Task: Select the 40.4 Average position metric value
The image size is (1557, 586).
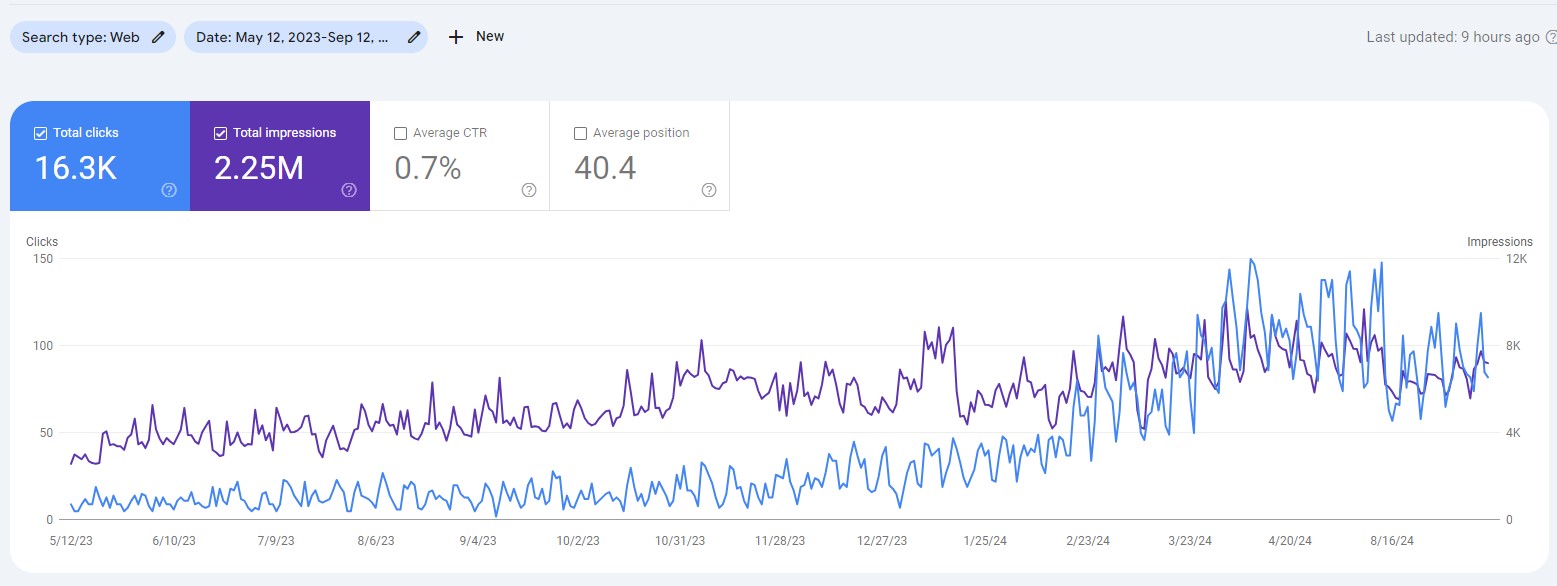Action: [605, 168]
